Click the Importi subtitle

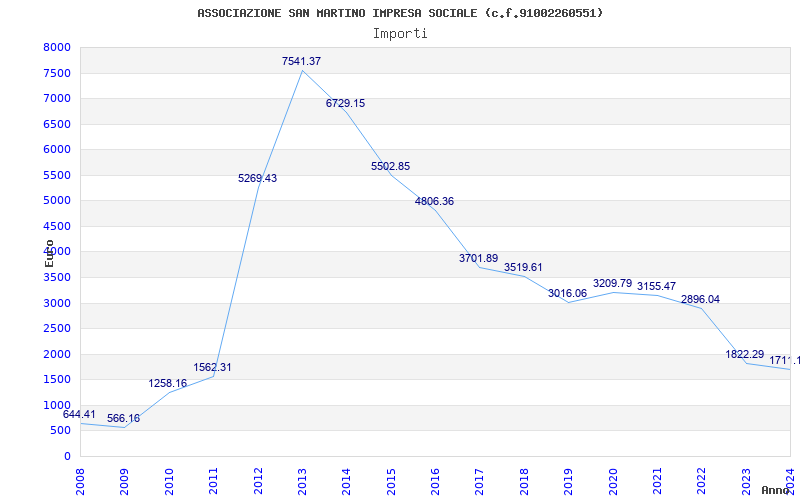coord(400,34)
